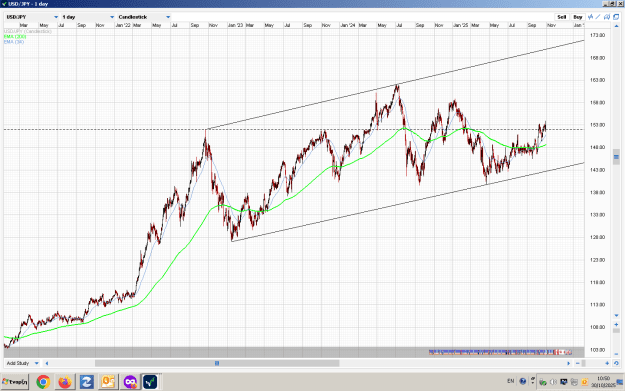Click the Jan '22 time axis label

click(123, 25)
